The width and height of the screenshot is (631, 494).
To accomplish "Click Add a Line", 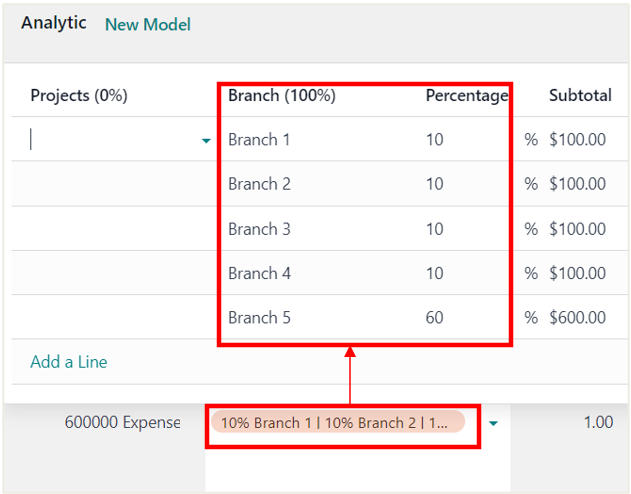I will tap(69, 362).
